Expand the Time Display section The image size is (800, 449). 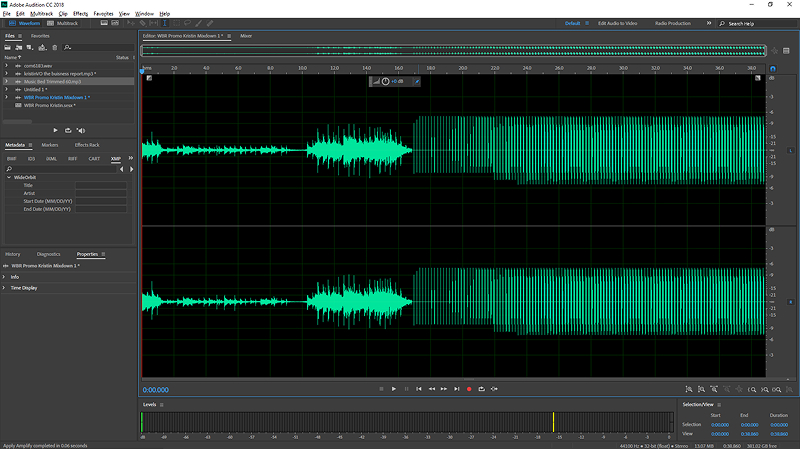pos(4,288)
